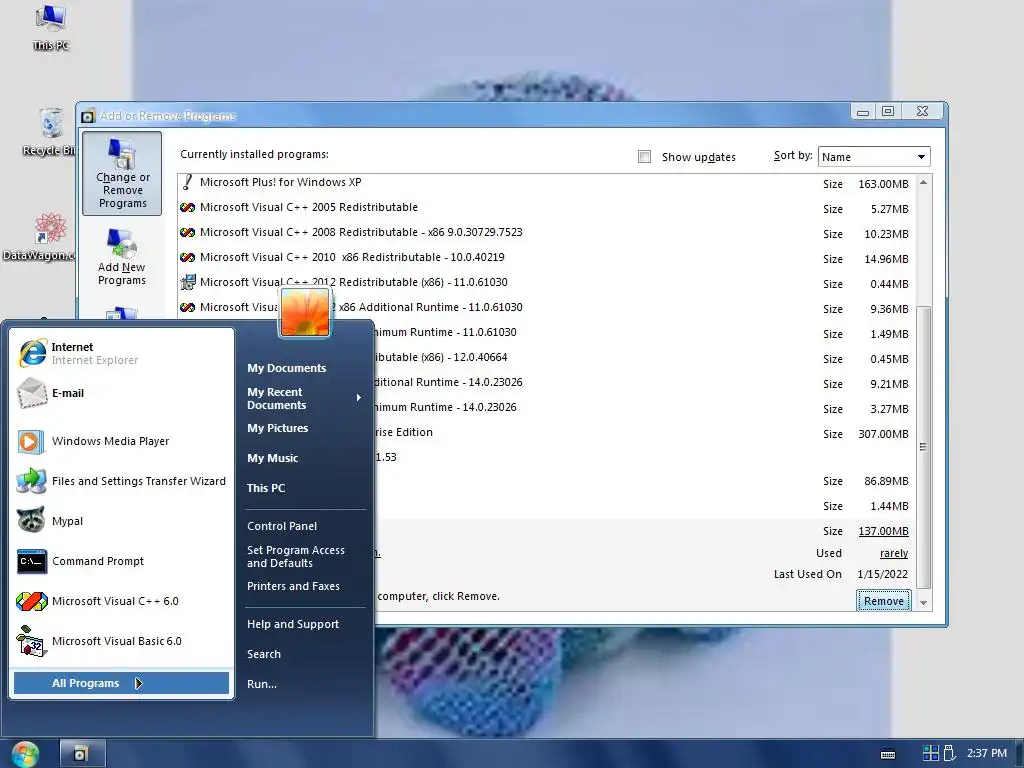Open the Run... dialog
This screenshot has width=1024, height=768.
tap(262, 684)
